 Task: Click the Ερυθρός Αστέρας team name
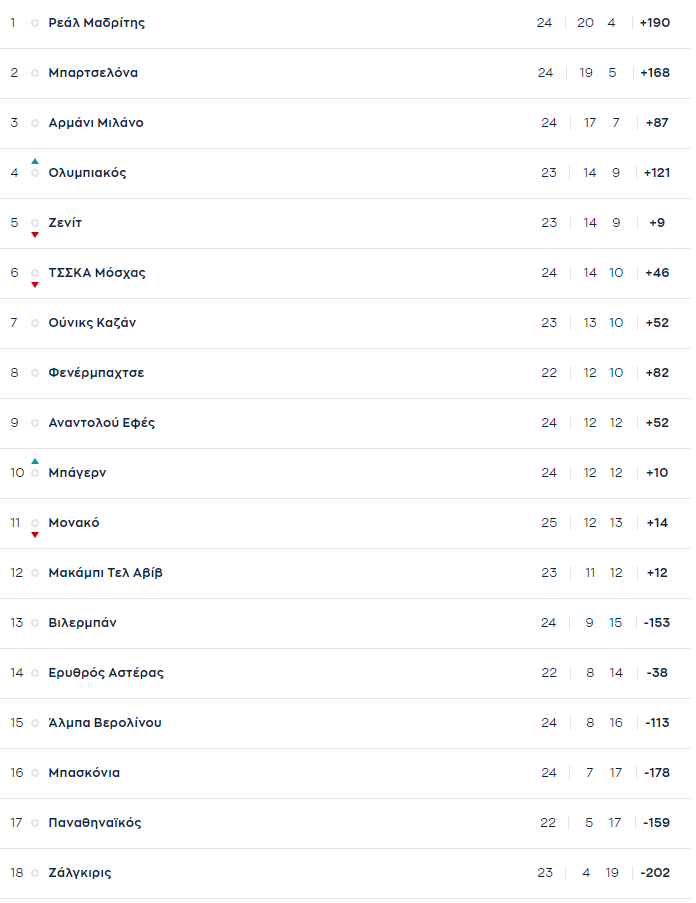(x=106, y=673)
